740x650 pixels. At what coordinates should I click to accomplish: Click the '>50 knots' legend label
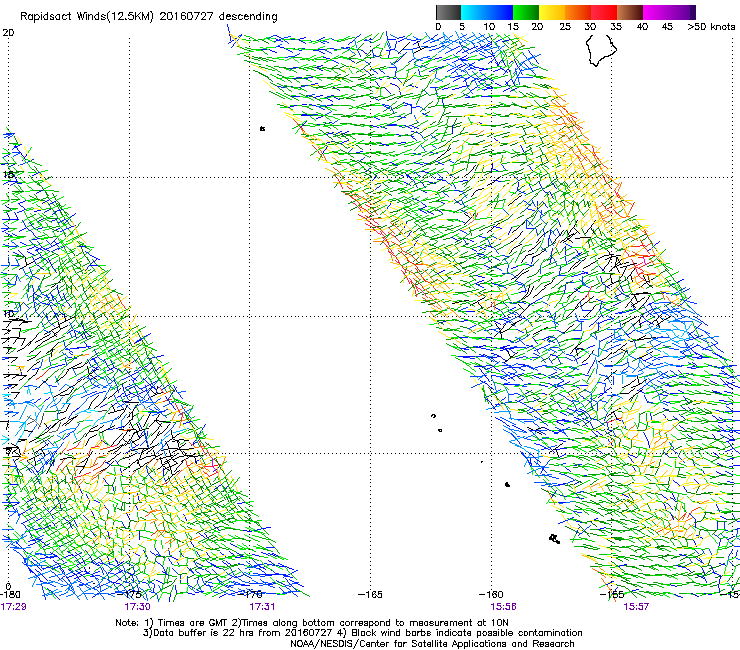[x=711, y=27]
